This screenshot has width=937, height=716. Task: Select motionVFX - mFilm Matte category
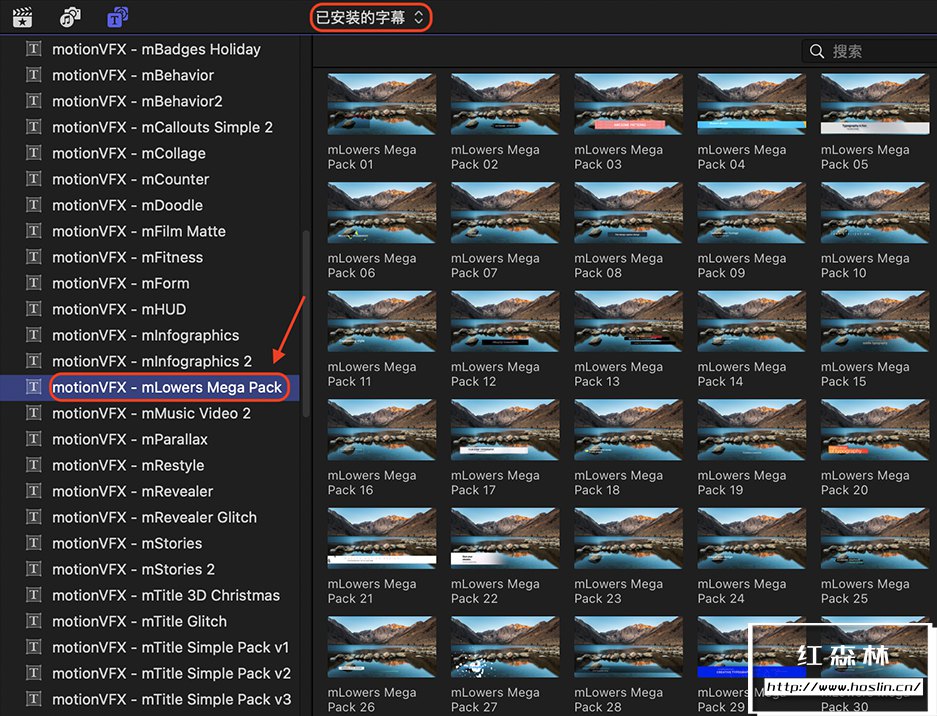149,231
